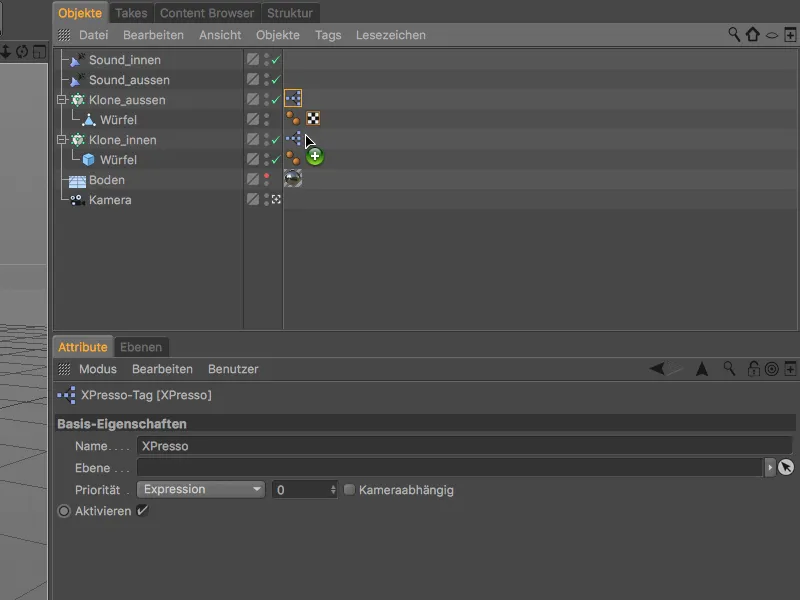Open the Bearbeiten menu in attribute manager
The height and width of the screenshot is (600, 800).
(162, 369)
